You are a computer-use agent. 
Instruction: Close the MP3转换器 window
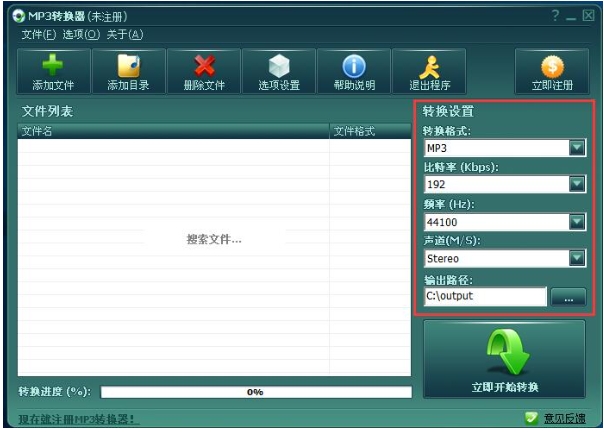[x=588, y=15]
